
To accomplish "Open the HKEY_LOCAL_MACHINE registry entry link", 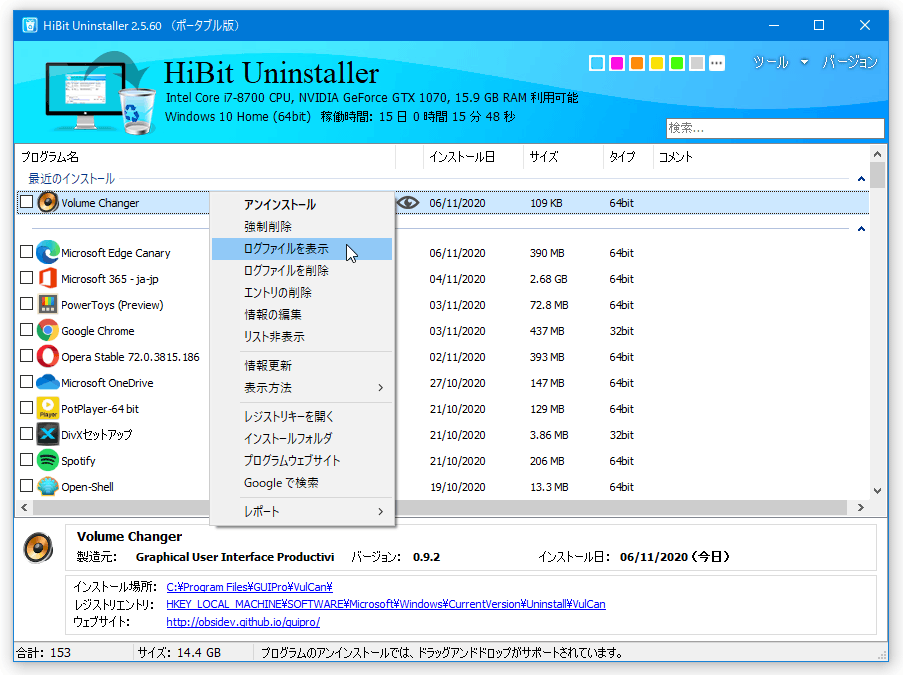I will (x=386, y=604).
